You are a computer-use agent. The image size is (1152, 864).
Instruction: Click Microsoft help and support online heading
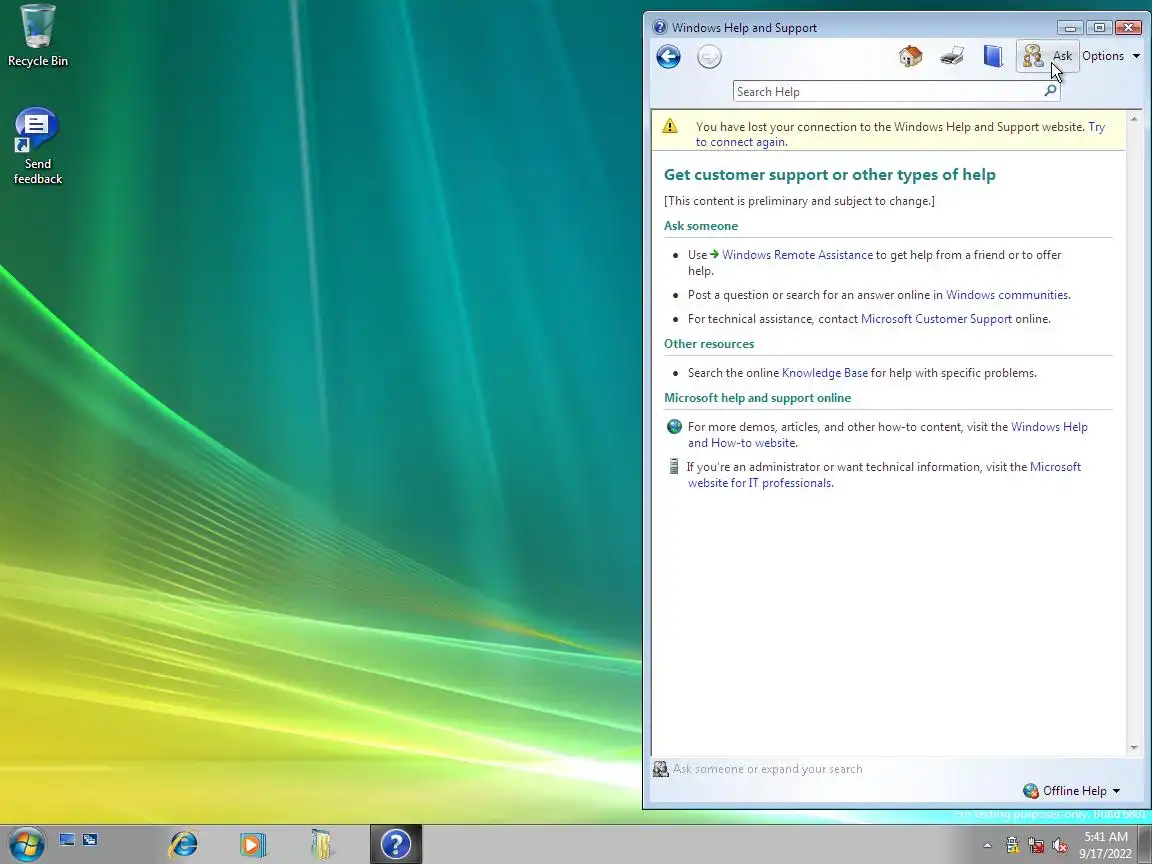pyautogui.click(x=757, y=398)
